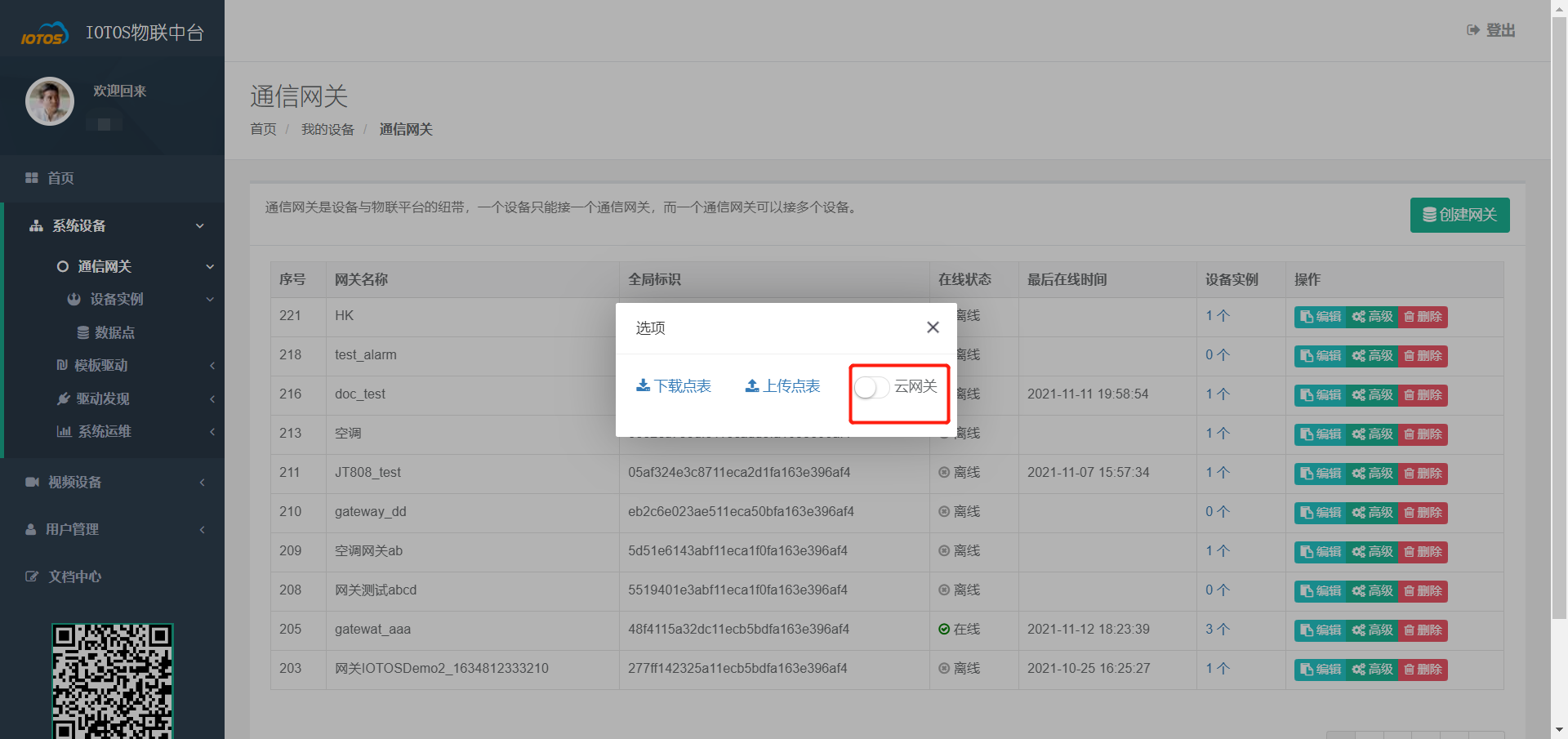Toggle the 云网关 switch on
Viewport: 1568px width, 739px height.
[x=871, y=387]
